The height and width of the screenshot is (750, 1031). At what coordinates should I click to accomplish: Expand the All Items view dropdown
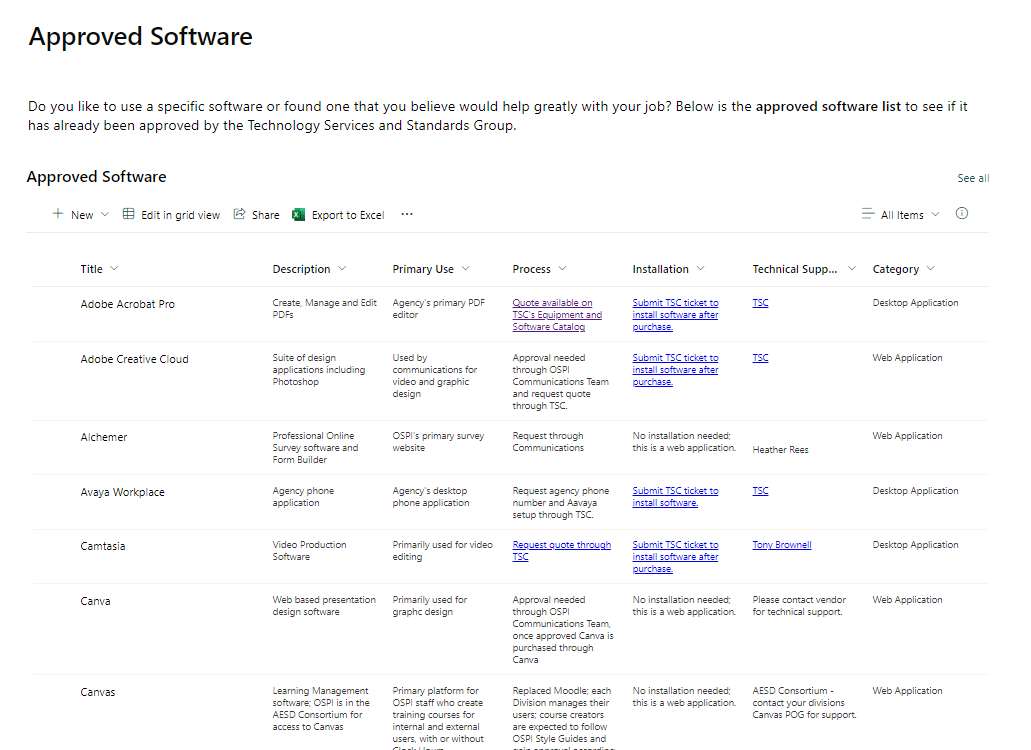pyautogui.click(x=935, y=215)
